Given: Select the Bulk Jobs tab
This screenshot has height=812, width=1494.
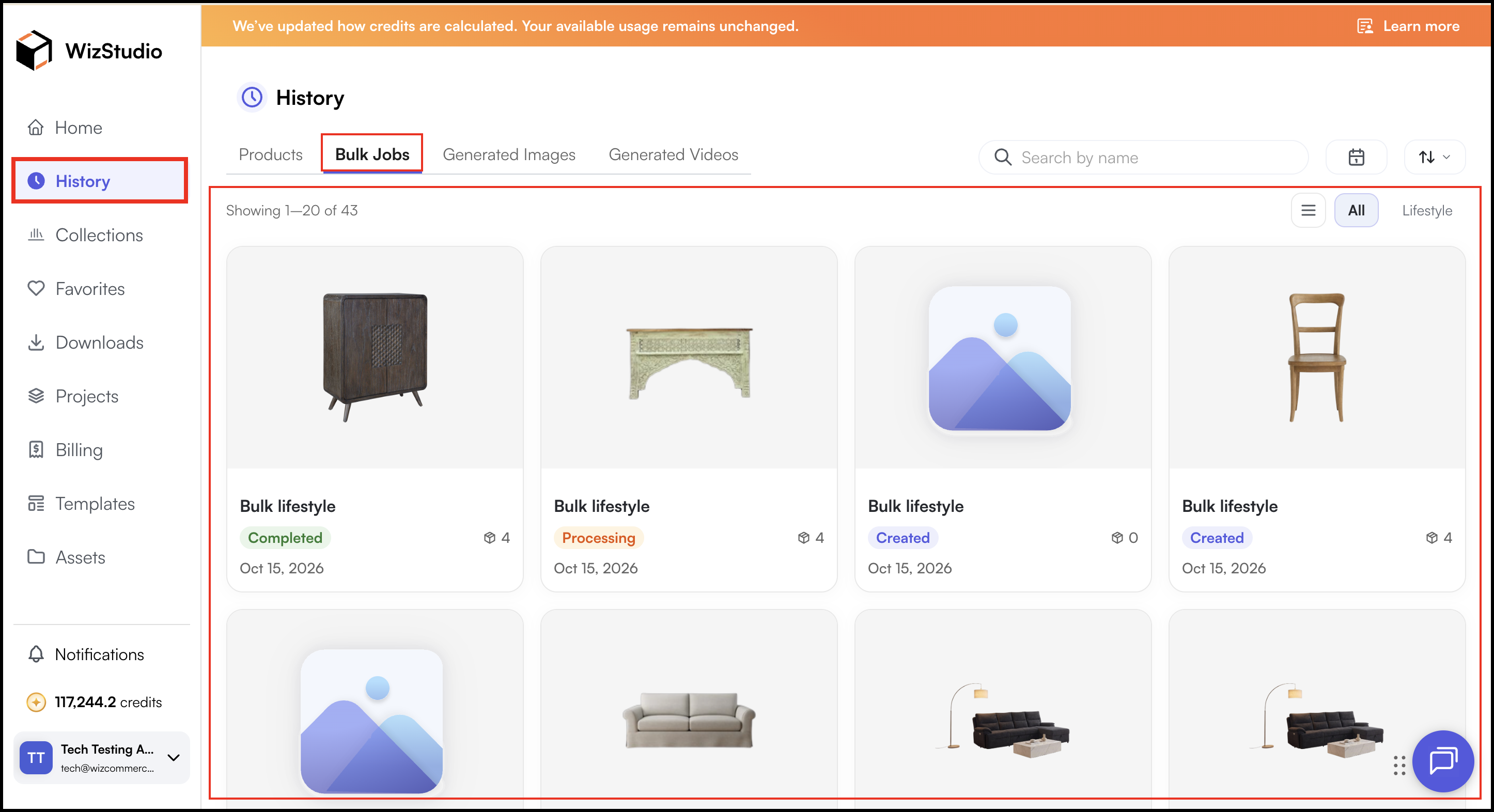Looking at the screenshot, I should point(372,154).
